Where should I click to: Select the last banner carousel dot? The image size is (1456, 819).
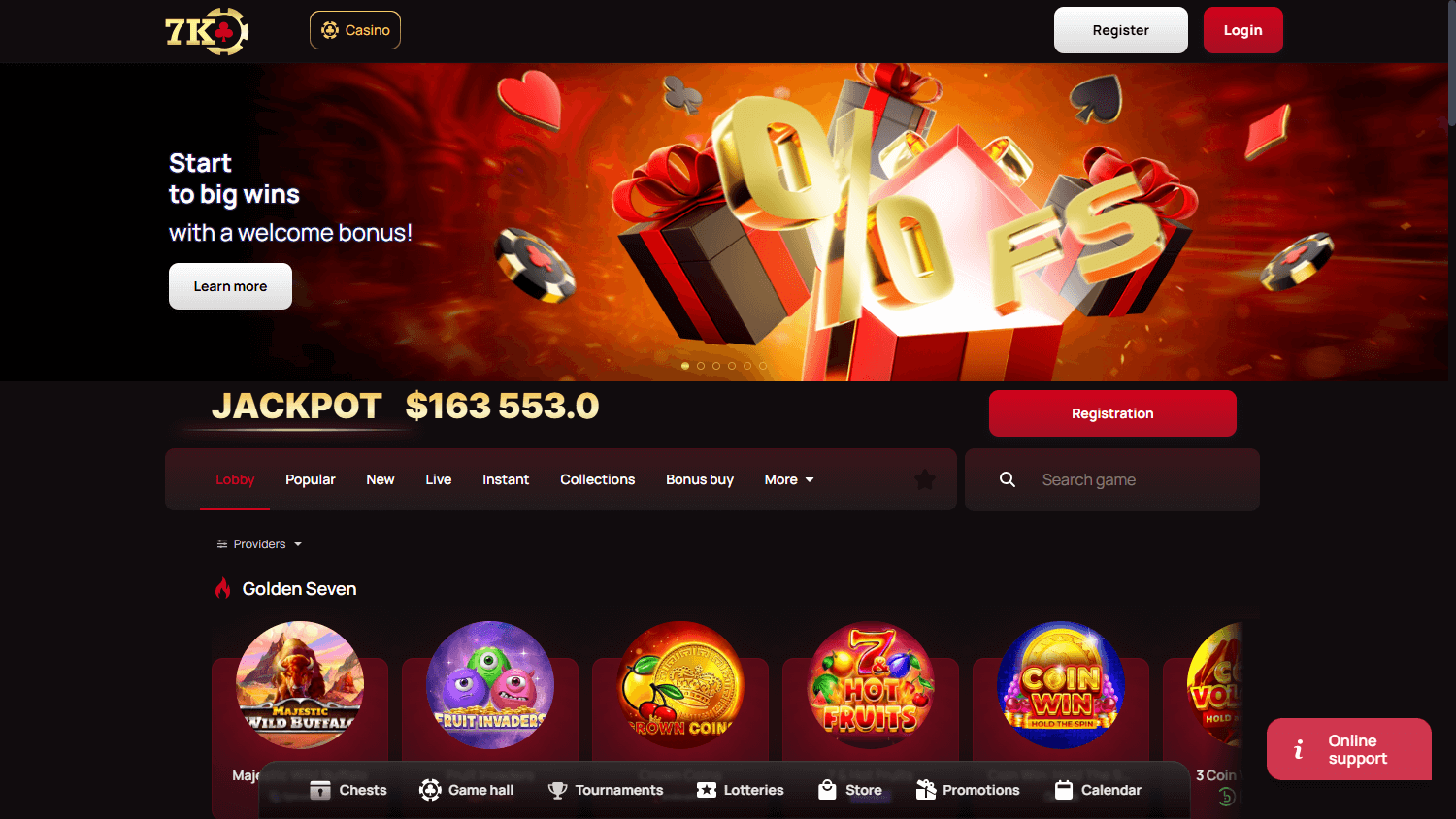763,366
